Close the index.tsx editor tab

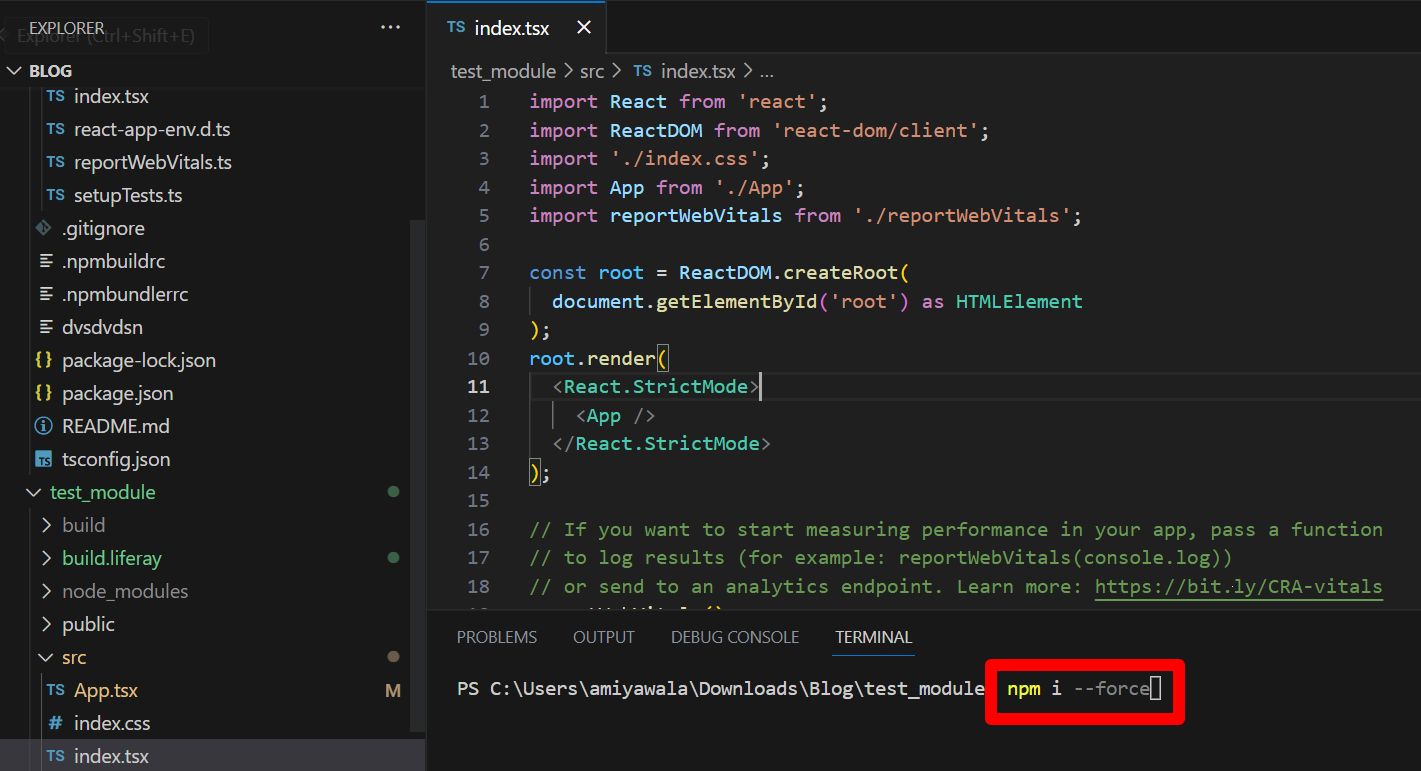coord(584,28)
